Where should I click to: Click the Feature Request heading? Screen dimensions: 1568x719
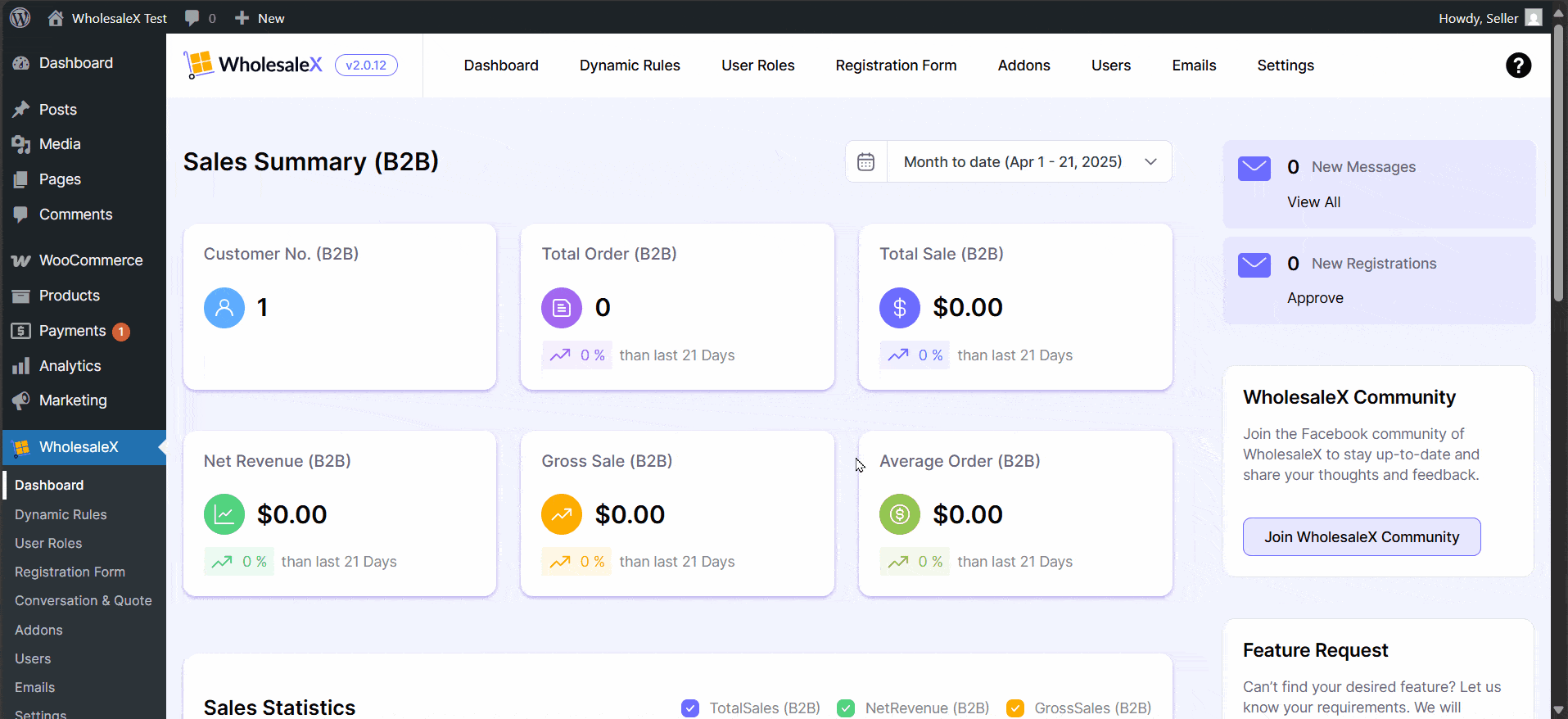(x=1315, y=650)
